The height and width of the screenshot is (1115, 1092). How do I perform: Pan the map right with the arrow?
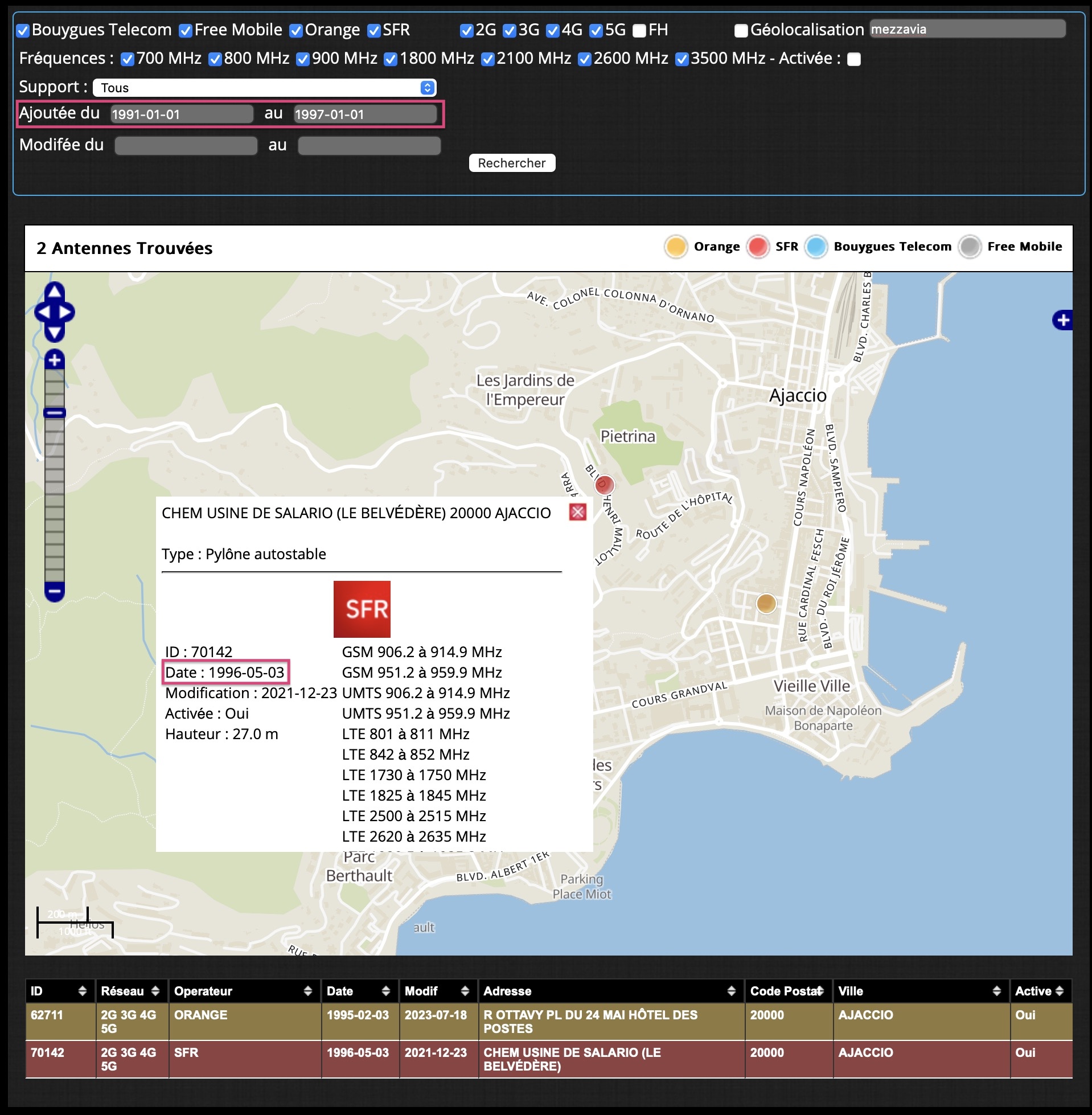coord(67,313)
